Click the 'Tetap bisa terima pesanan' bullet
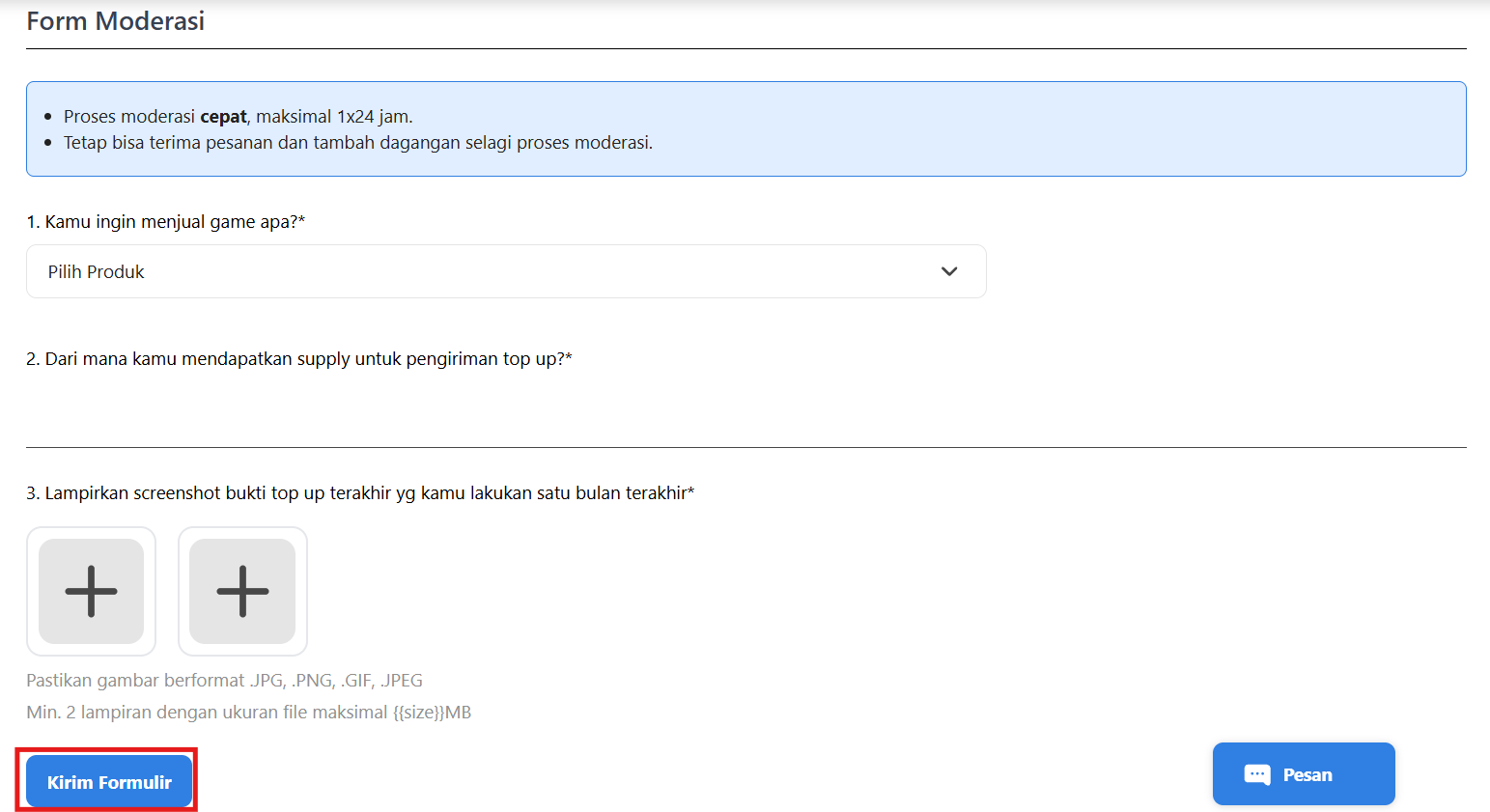Screen dimensions: 1490x812 (357, 143)
